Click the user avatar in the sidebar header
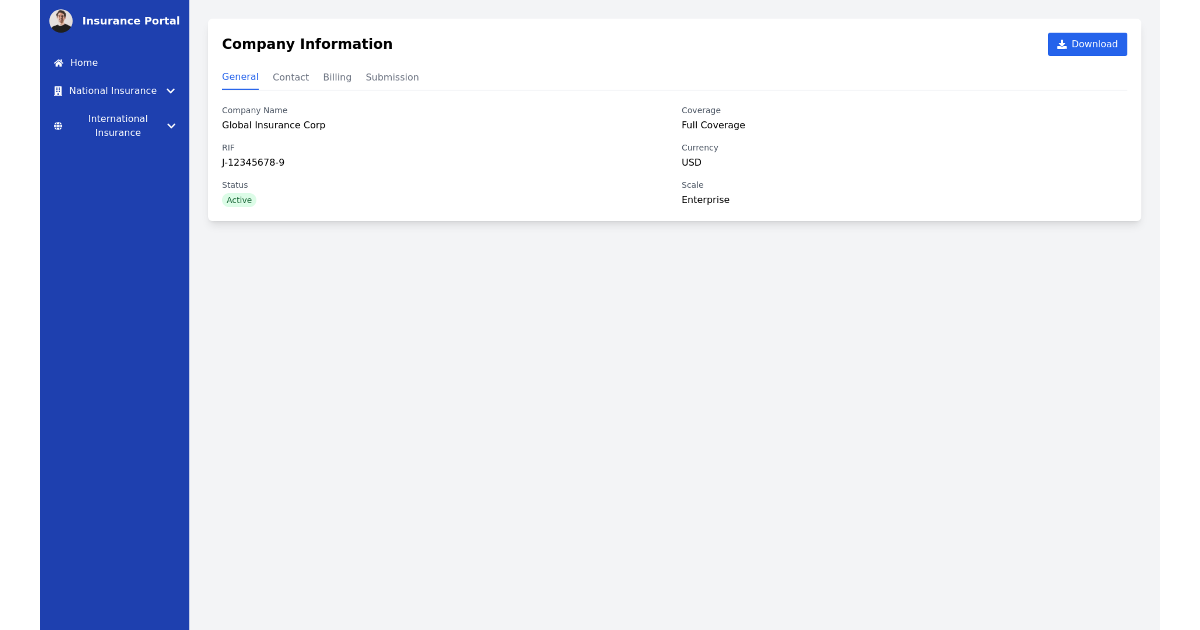The height and width of the screenshot is (630, 1200). point(61,21)
